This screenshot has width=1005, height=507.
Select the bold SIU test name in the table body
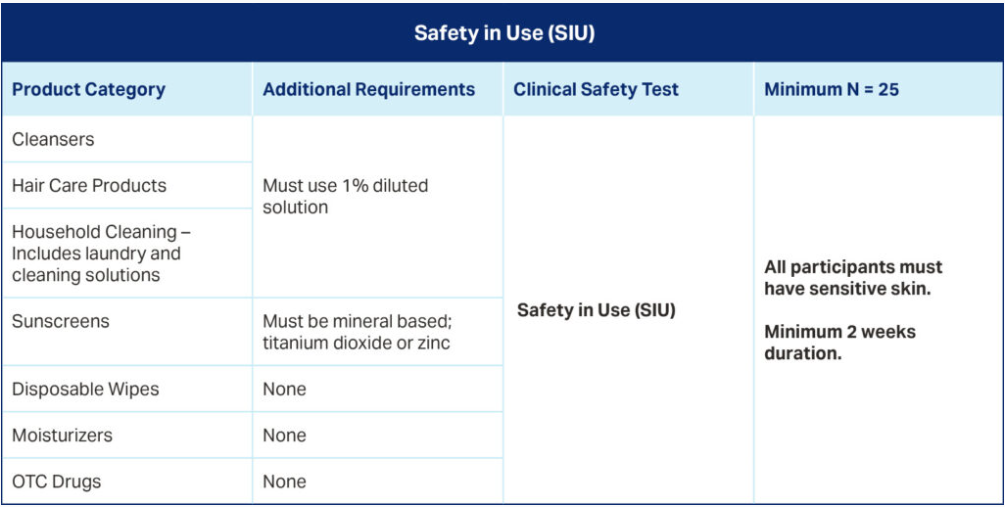click(596, 310)
